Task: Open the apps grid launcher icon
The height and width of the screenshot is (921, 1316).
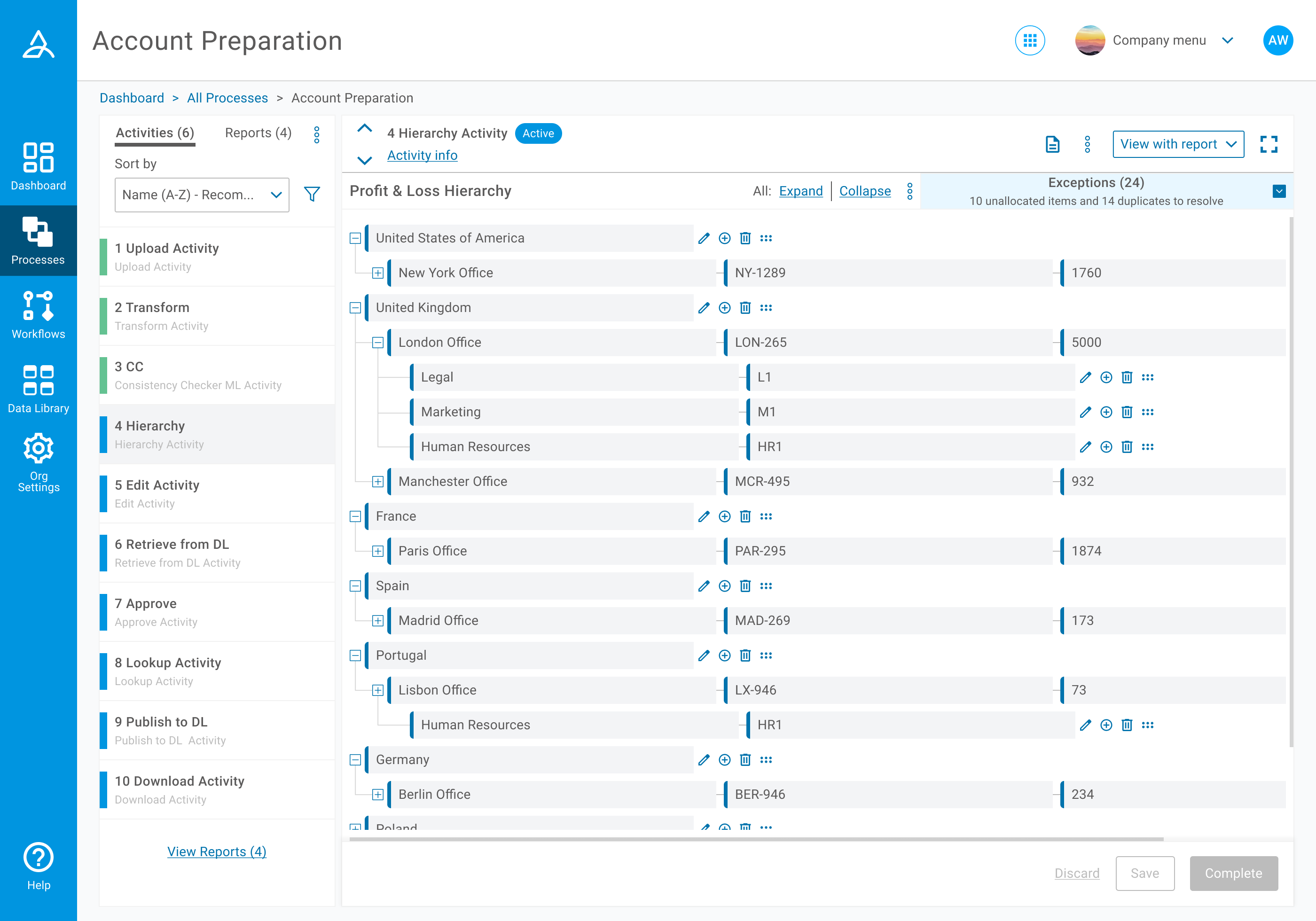Action: tap(1029, 41)
